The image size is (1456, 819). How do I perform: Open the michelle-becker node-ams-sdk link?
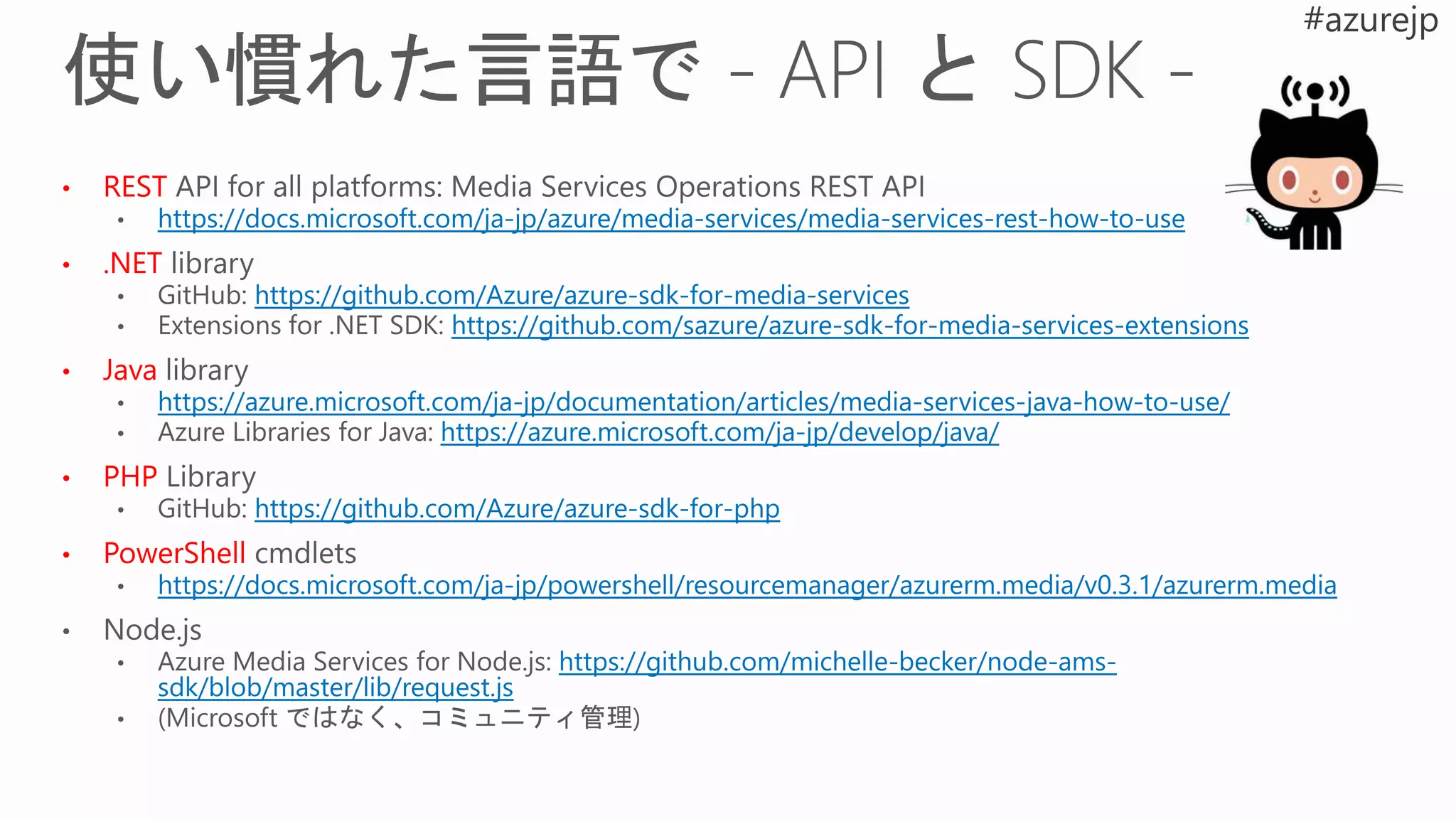tap(837, 662)
